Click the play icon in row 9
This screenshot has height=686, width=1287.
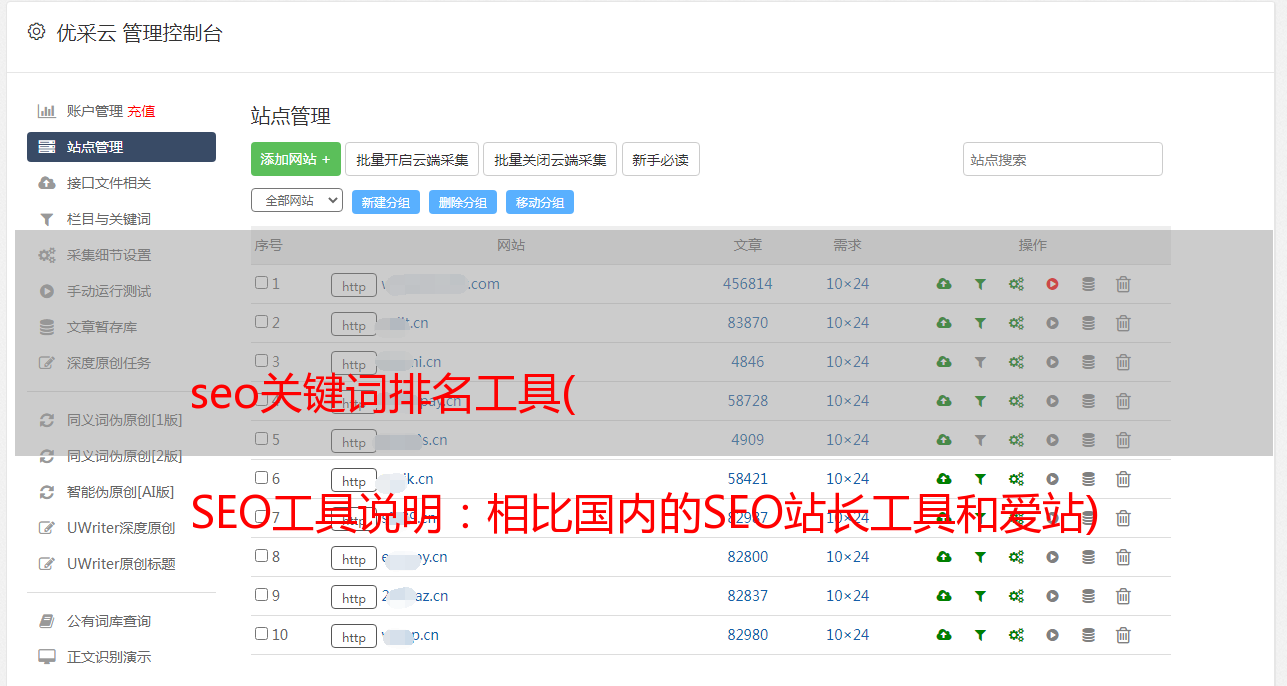(1052, 596)
